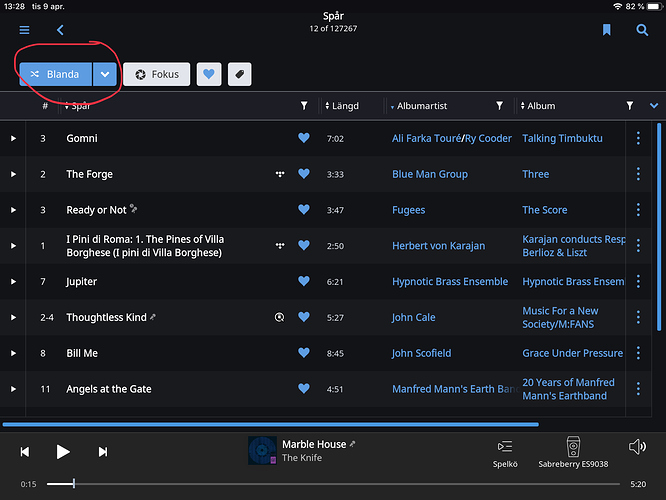Expand the Blanda dropdown arrow
This screenshot has height=500, width=666.
[104, 74]
